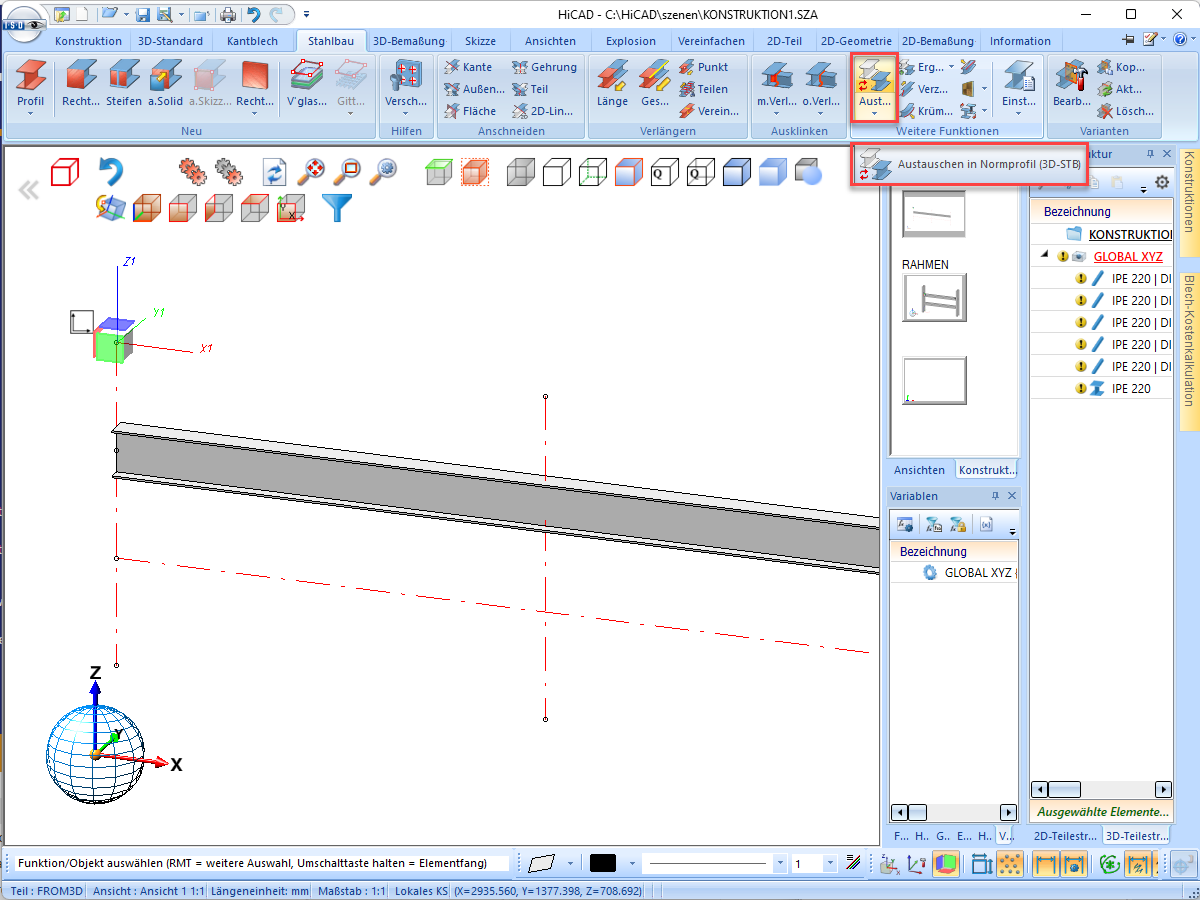
Task: Open the black color swatch selector
Action: [603, 863]
